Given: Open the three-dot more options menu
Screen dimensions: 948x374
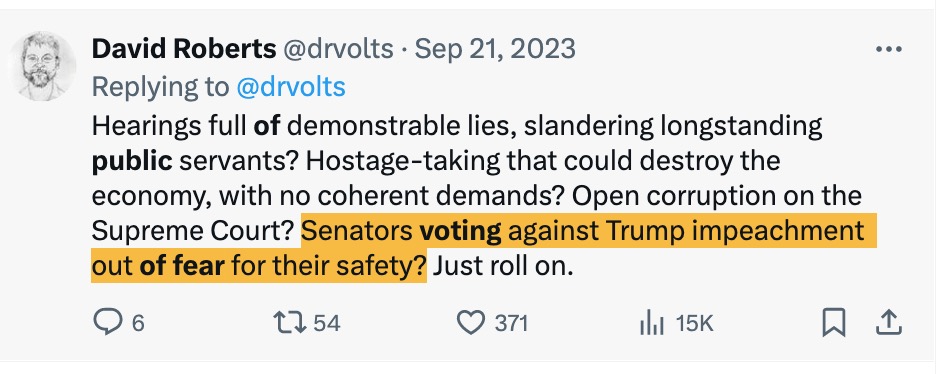Looking at the screenshot, I should (x=889, y=50).
